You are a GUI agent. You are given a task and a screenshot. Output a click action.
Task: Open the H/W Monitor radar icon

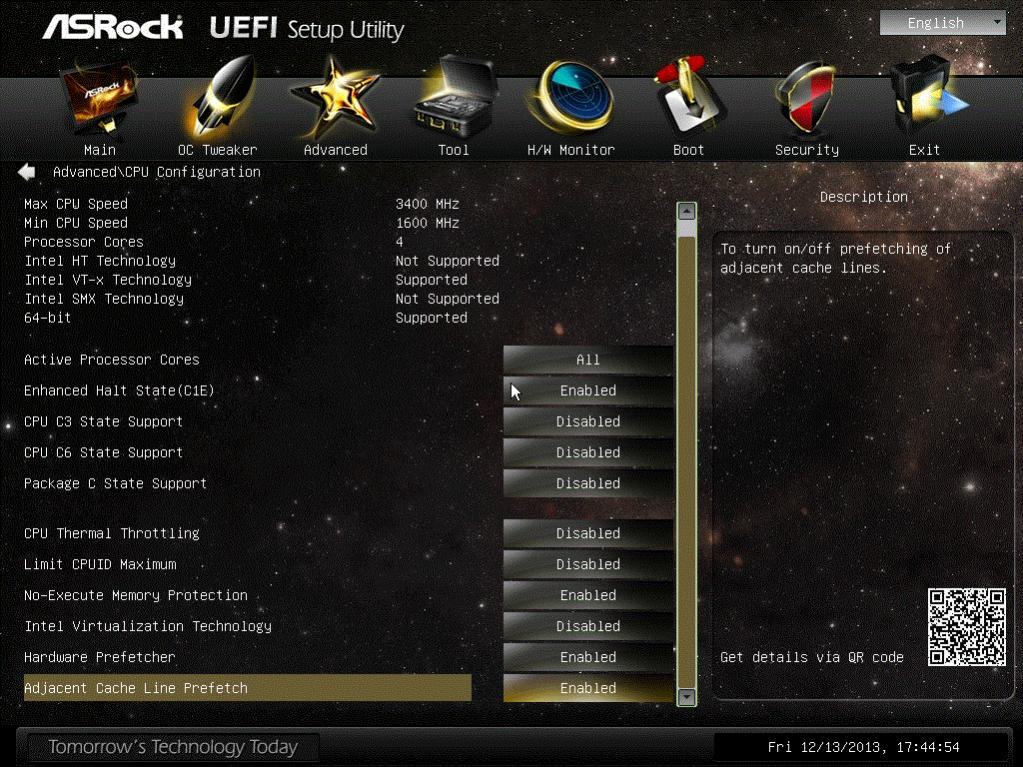[x=572, y=97]
